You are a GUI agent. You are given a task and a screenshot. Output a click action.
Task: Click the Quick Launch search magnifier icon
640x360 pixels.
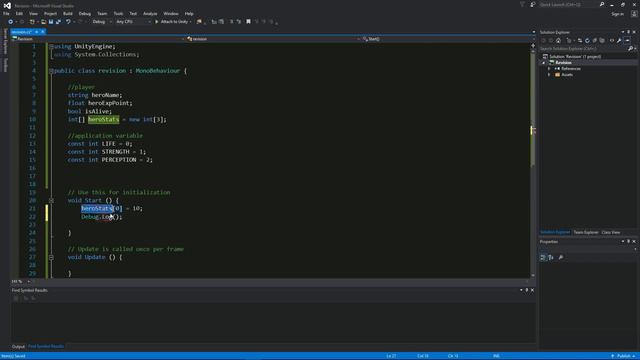click(602, 4)
